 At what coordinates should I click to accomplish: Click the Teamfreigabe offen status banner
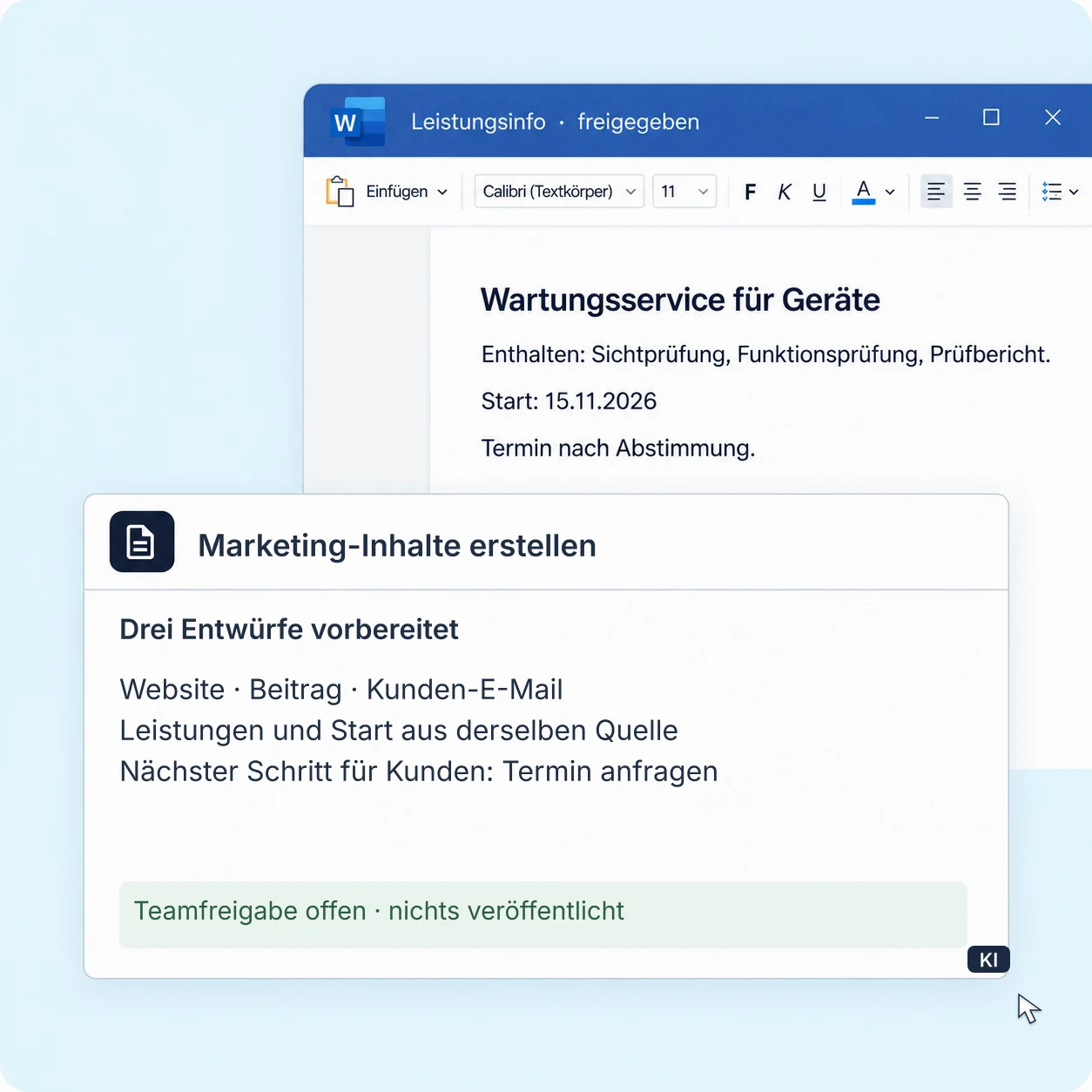543,914
